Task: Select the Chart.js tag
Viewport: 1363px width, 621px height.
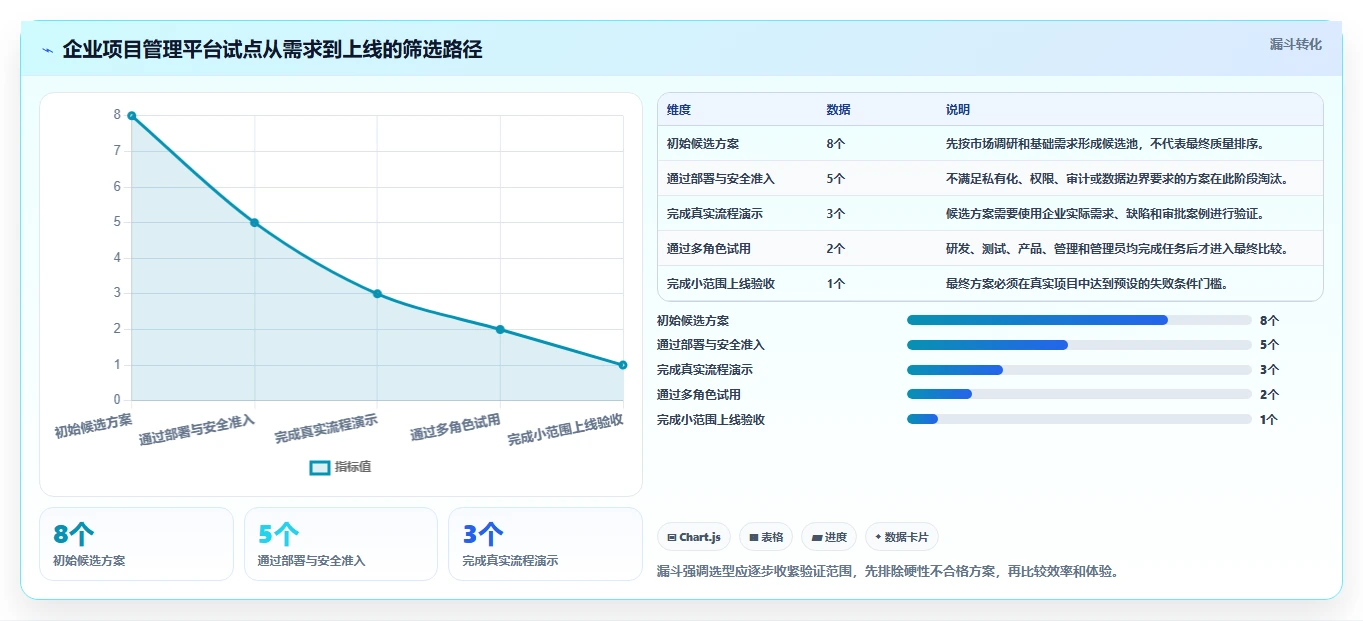Action: (x=694, y=537)
